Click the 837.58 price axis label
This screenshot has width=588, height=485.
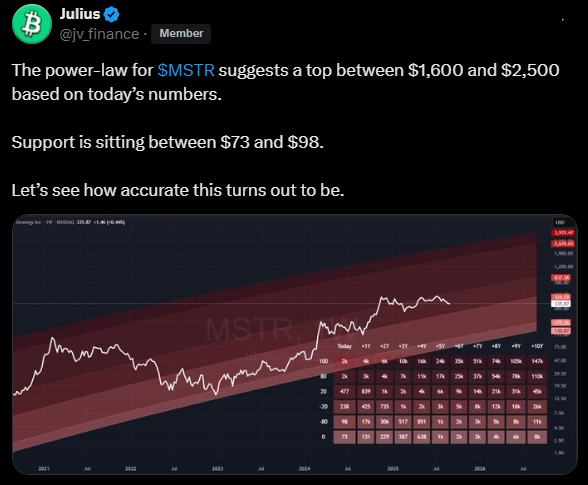click(x=561, y=278)
